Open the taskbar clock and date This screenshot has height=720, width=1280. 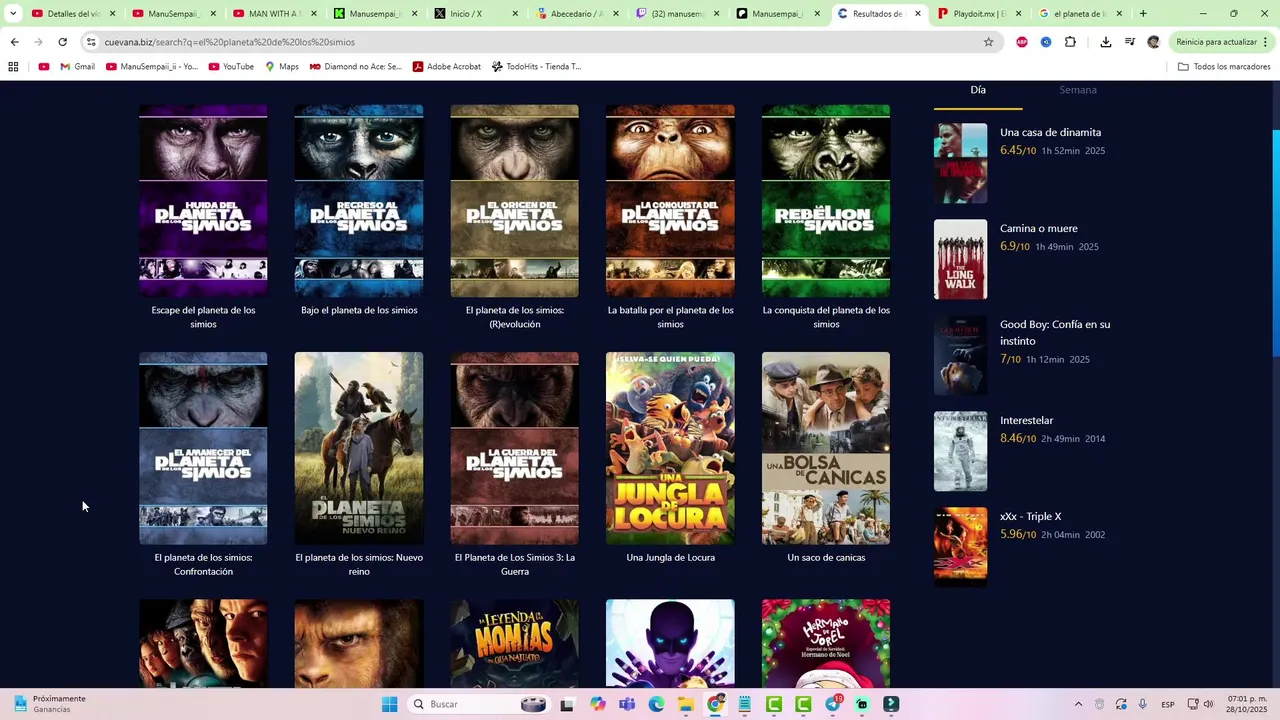click(x=1246, y=704)
